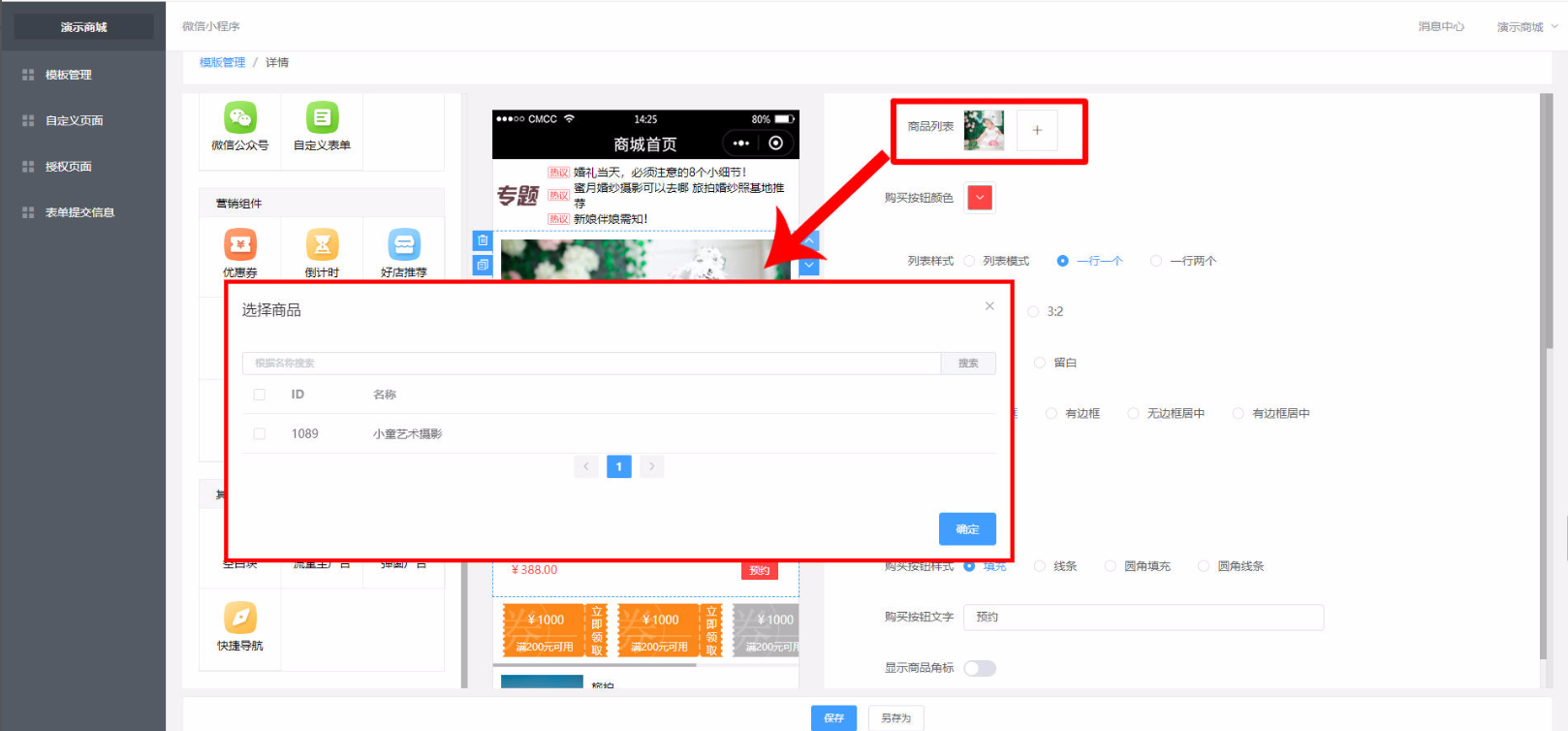Select the 无边框居中 radio option

(x=1133, y=414)
